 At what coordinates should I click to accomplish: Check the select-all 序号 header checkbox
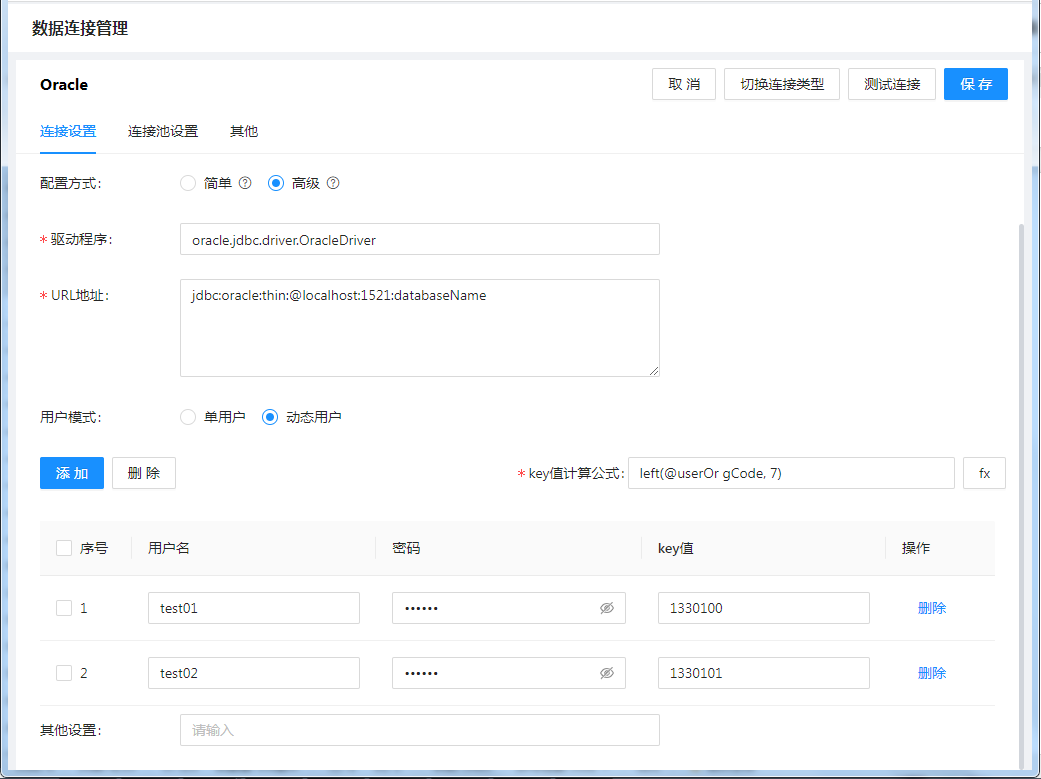64,548
